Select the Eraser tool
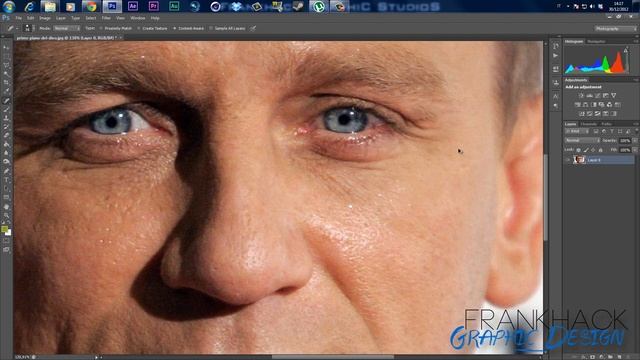 click(6, 136)
